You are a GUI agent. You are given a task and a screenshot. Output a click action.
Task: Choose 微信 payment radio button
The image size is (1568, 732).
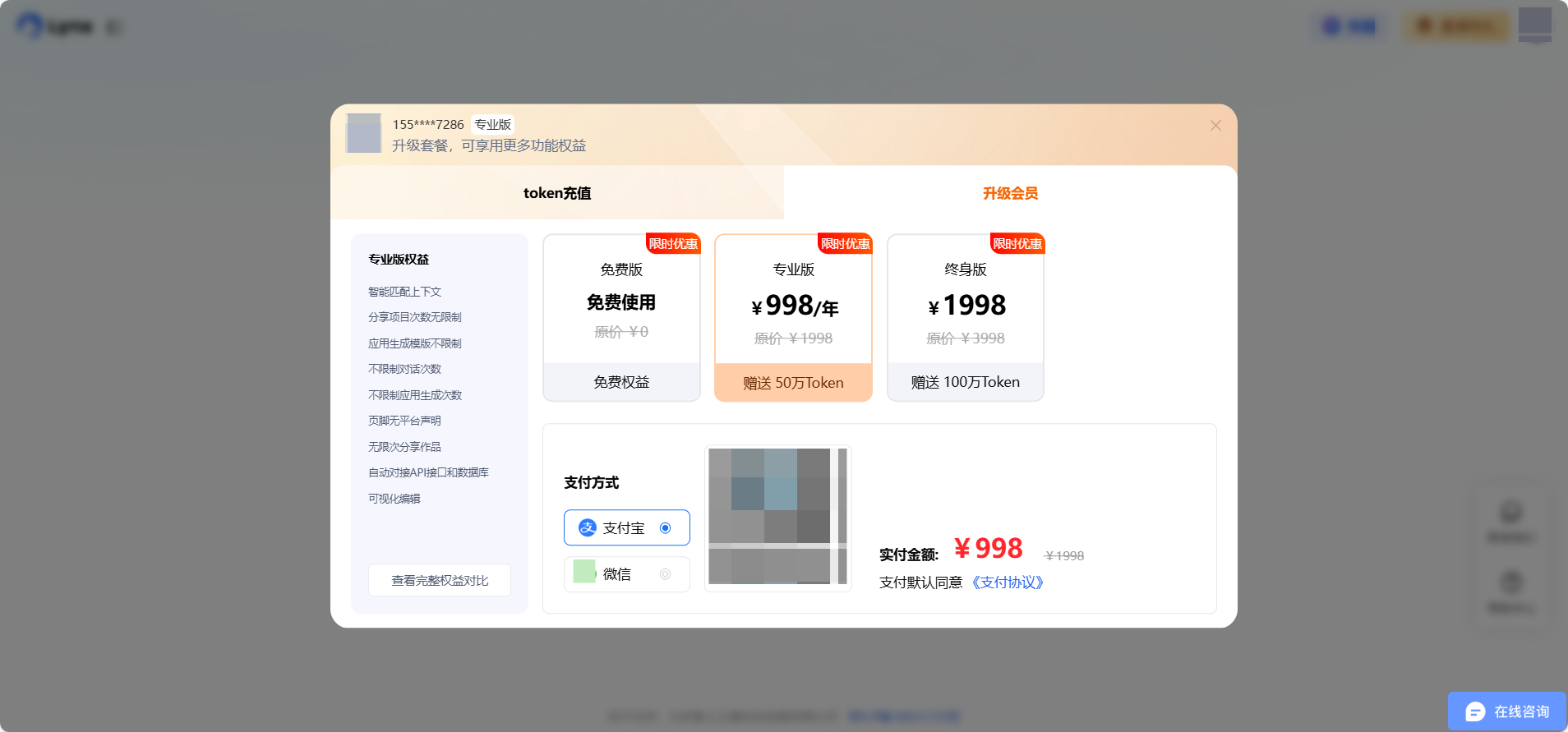pyautogui.click(x=666, y=574)
